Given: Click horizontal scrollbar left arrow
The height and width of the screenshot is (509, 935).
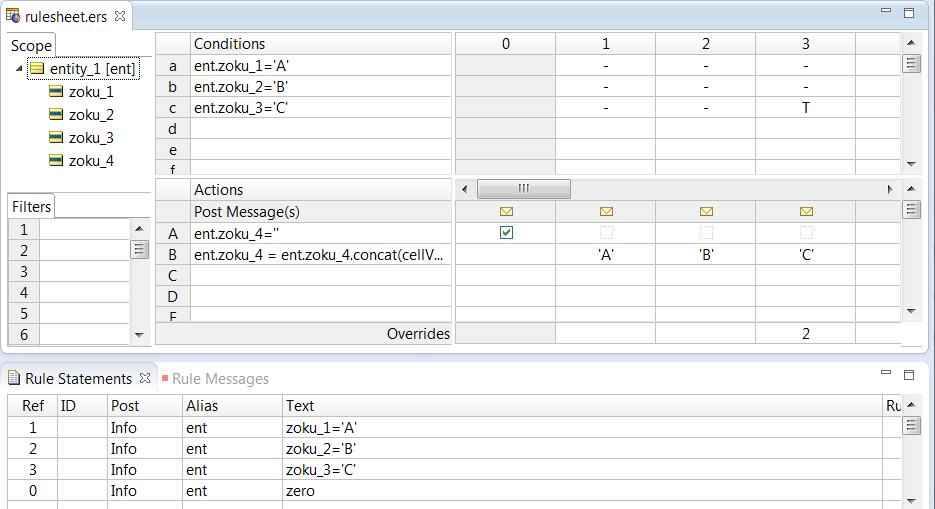Looking at the screenshot, I should pyautogui.click(x=465, y=190).
